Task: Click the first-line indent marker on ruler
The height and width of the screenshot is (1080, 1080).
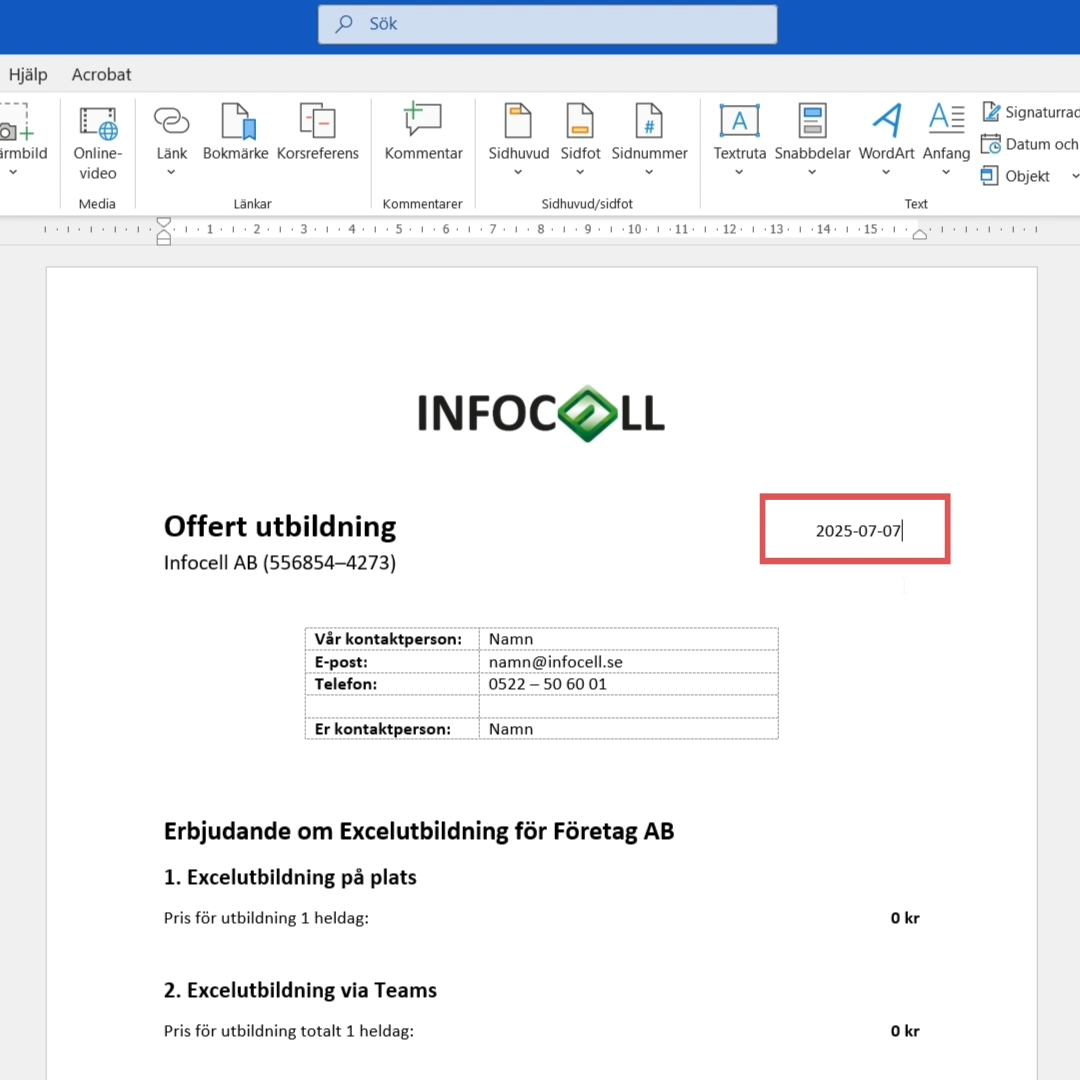Action: 163,222
